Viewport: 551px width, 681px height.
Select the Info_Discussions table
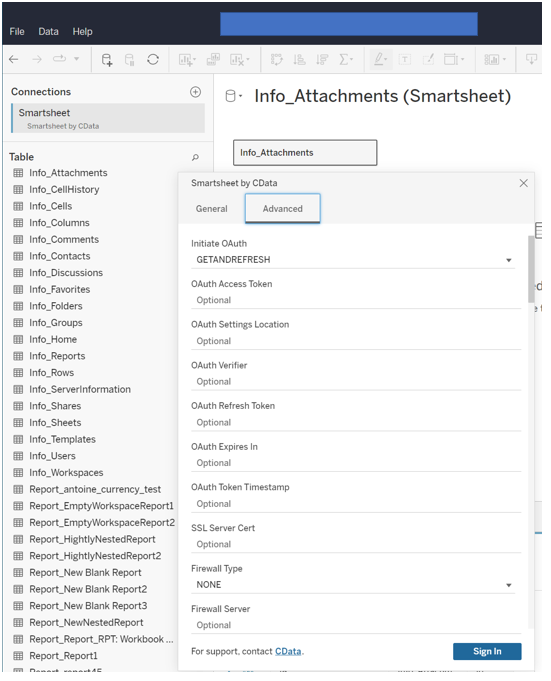click(x=66, y=273)
